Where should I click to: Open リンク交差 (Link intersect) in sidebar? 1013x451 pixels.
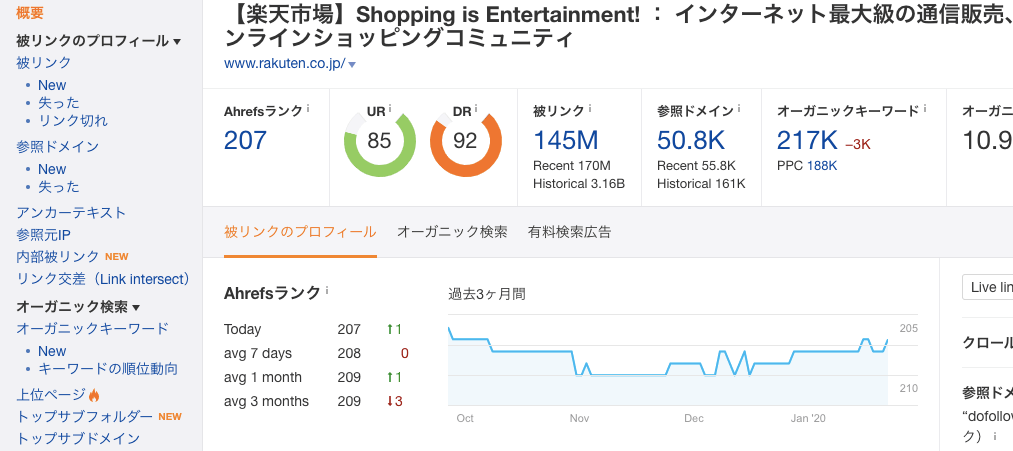[x=102, y=278]
